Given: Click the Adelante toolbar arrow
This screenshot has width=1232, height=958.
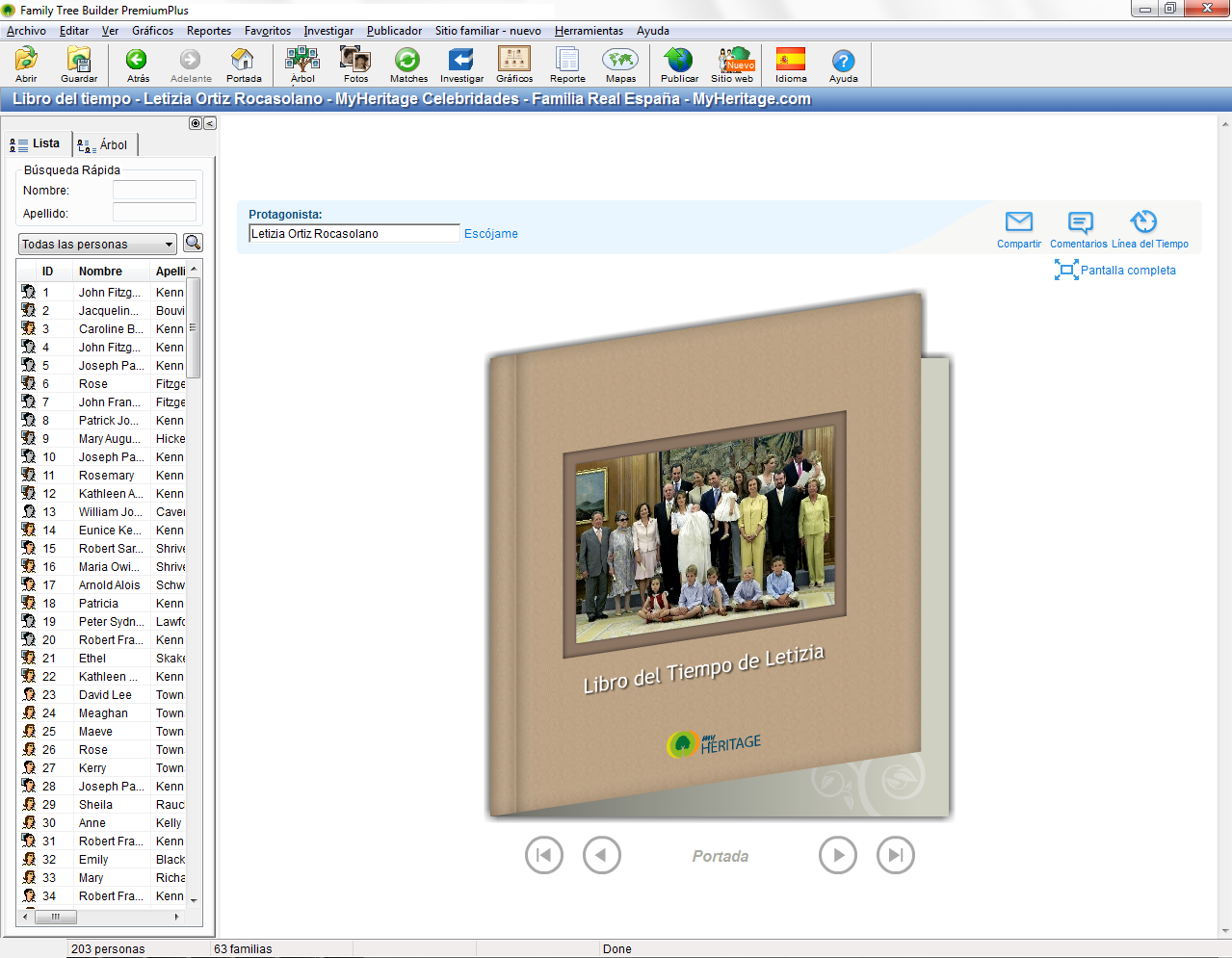Looking at the screenshot, I should (191, 65).
